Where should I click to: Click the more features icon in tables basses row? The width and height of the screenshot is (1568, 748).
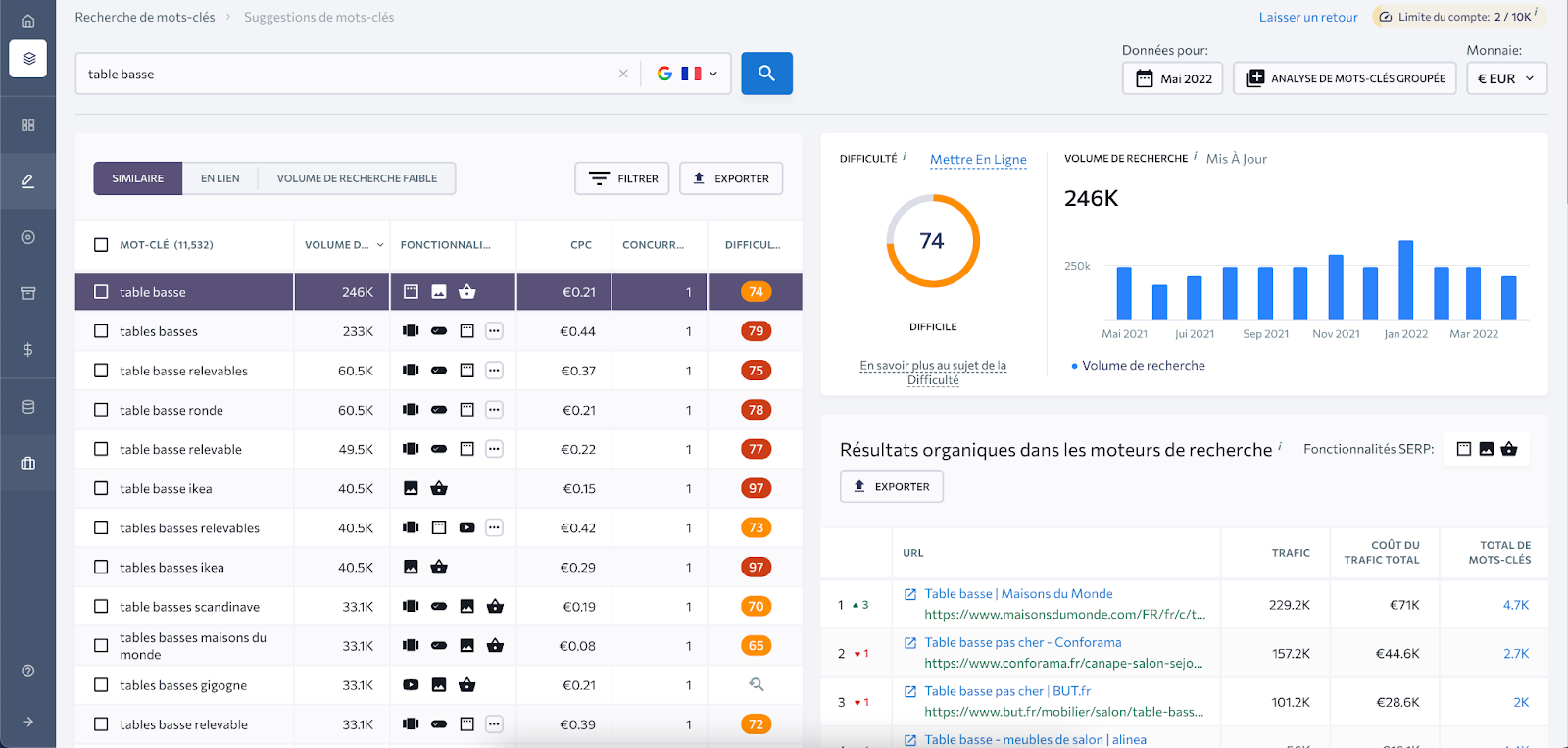[x=495, y=331]
